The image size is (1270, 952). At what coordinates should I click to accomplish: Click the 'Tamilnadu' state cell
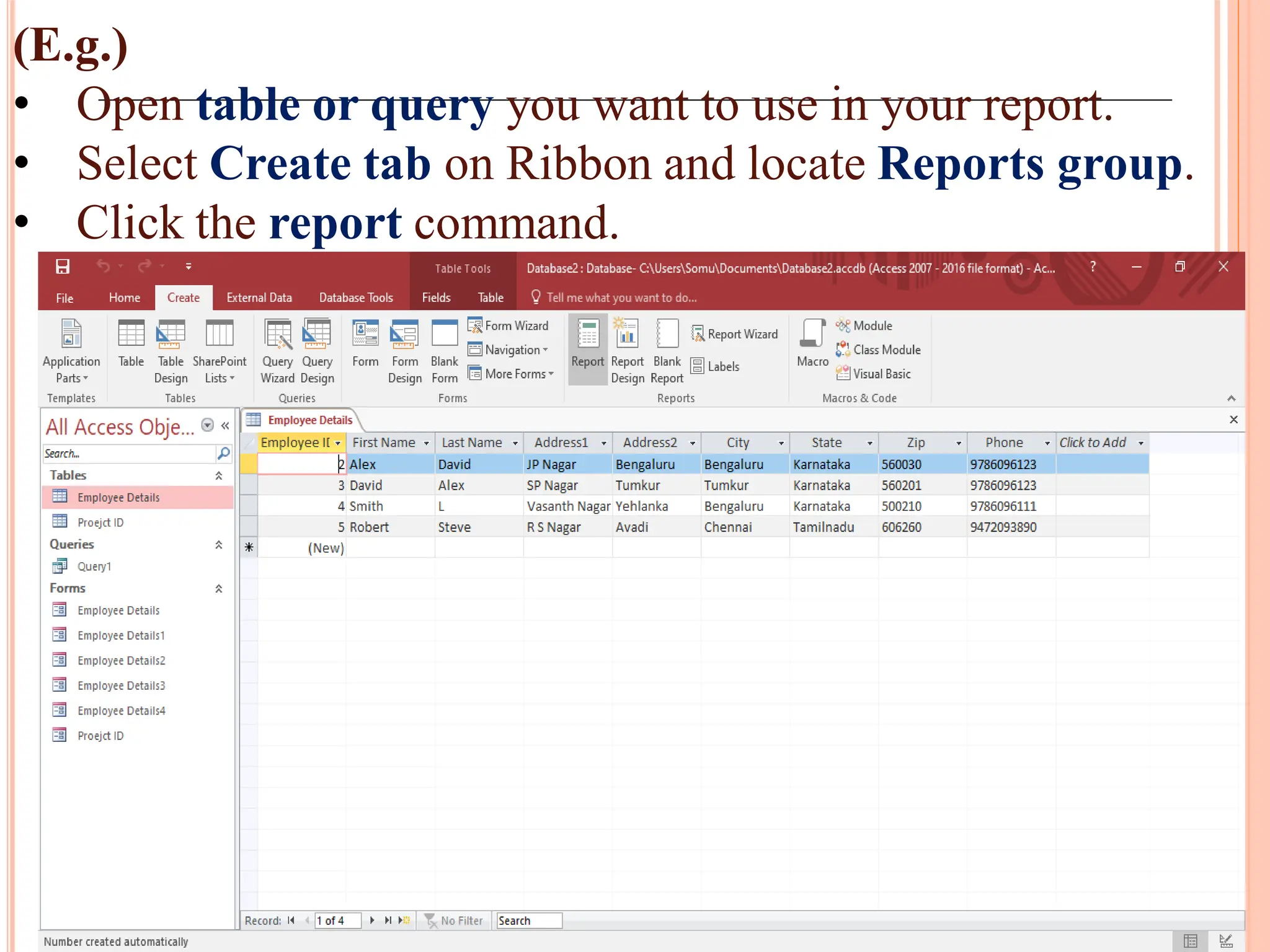833,527
